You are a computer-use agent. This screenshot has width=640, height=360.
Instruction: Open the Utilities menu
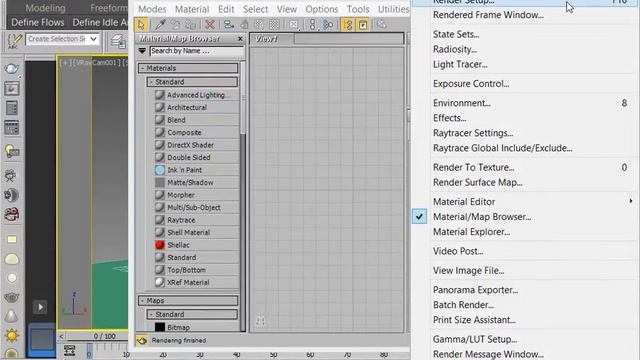[393, 9]
